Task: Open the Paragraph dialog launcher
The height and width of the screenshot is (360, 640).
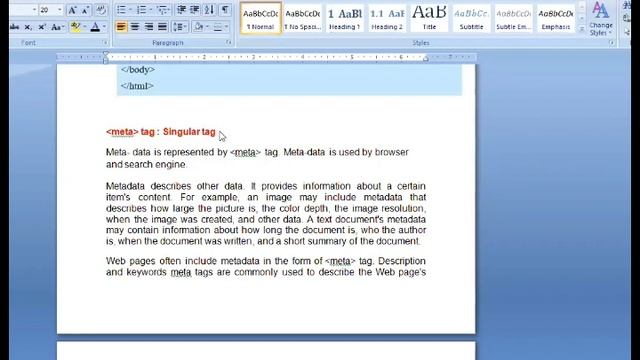Action: 229,42
